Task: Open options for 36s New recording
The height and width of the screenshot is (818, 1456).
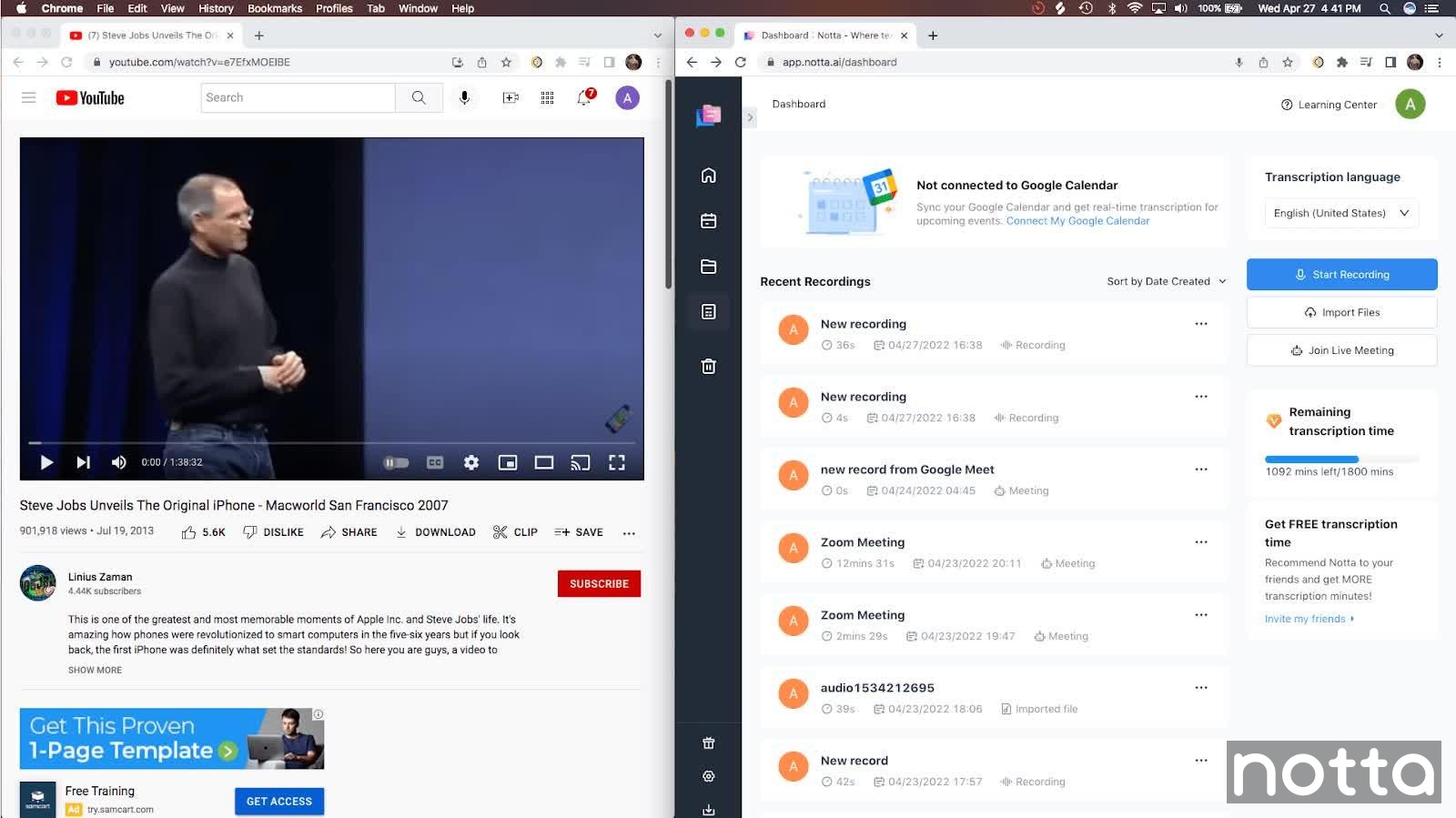Action: click(x=1201, y=324)
